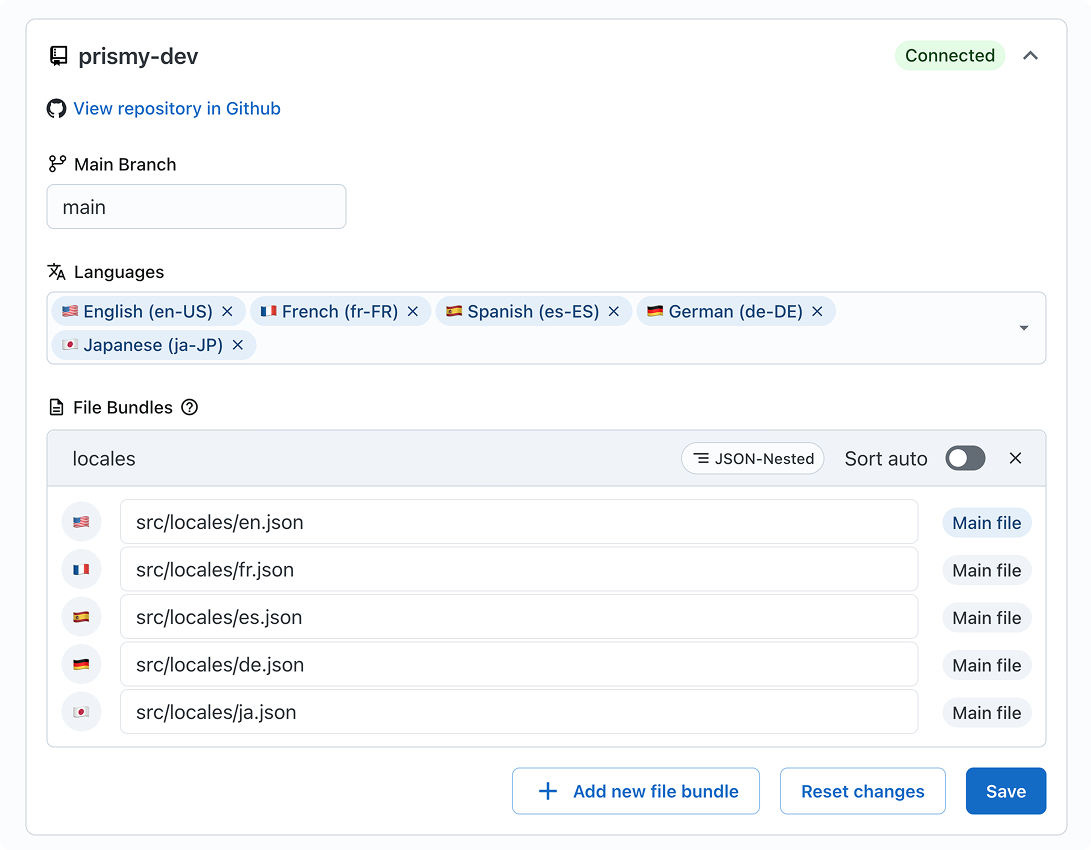Click the Main Branch heading
This screenshot has height=850, width=1091.
pyautogui.click(x=125, y=164)
